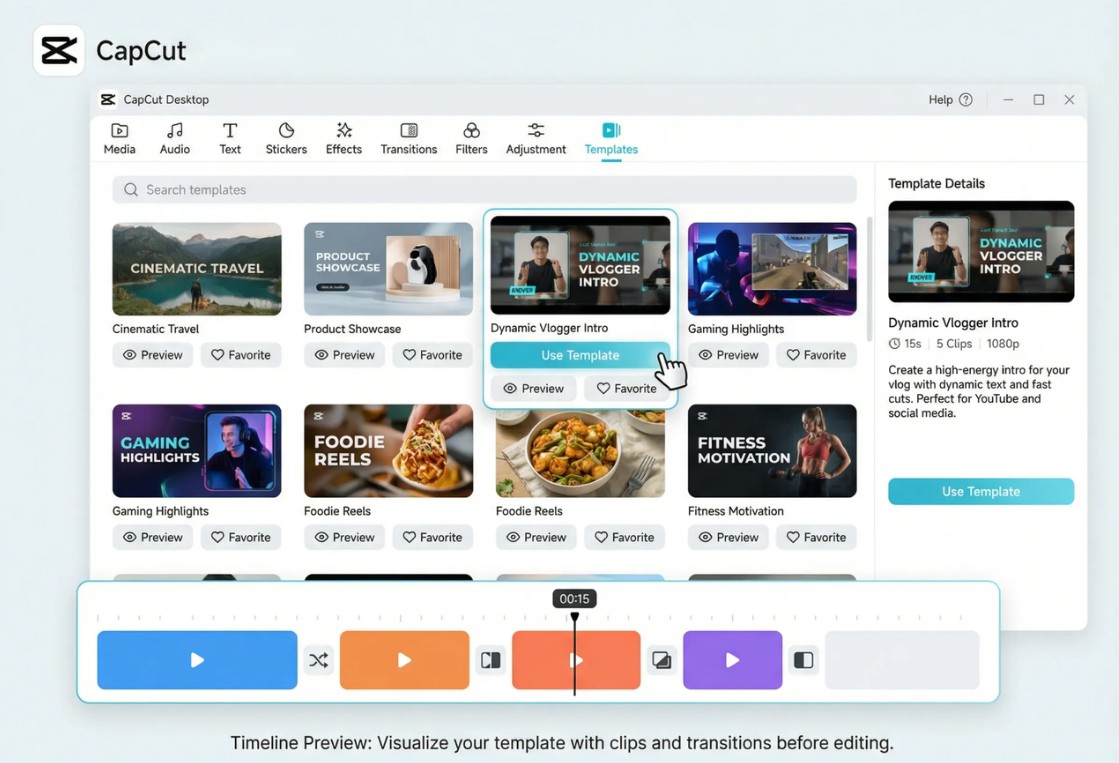
Task: Click Use Template in Template Details panel
Action: point(981,492)
